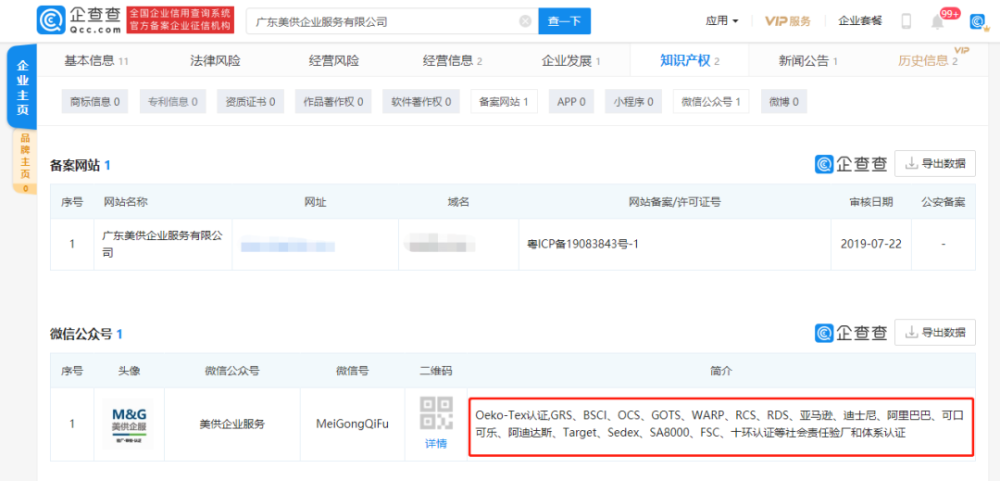View the WeChat QR code for MeiGongQiFu

pyautogui.click(x=436, y=413)
